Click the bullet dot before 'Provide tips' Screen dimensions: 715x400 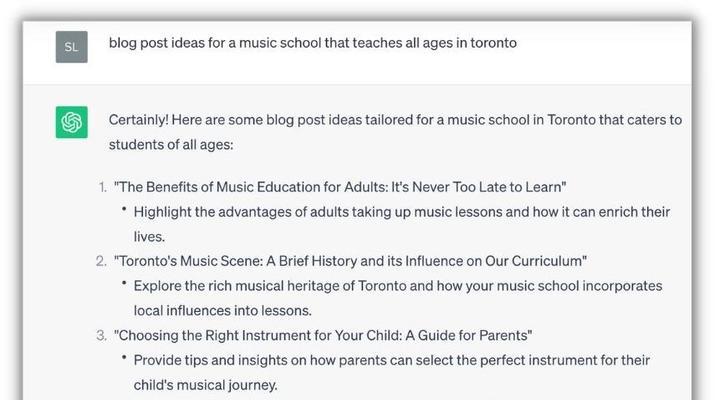124,357
